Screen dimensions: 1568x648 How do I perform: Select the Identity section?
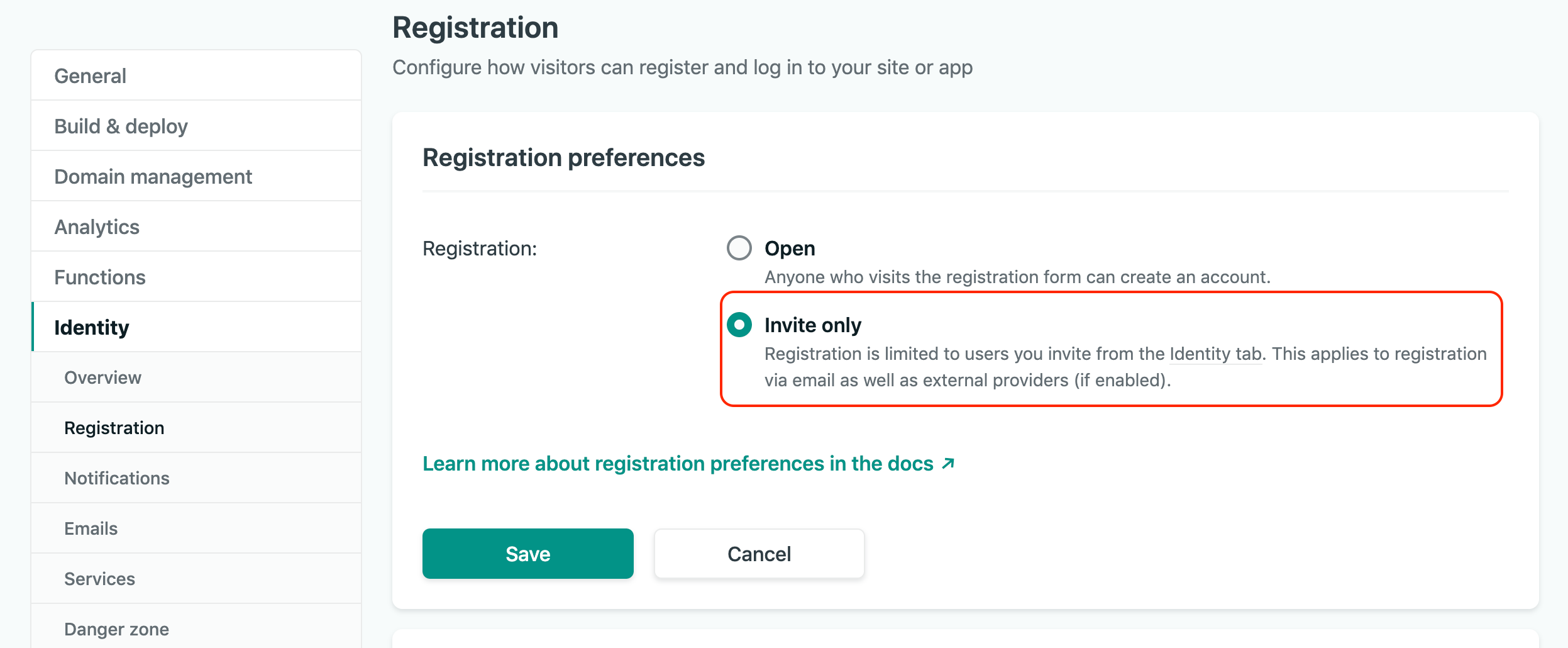coord(92,327)
